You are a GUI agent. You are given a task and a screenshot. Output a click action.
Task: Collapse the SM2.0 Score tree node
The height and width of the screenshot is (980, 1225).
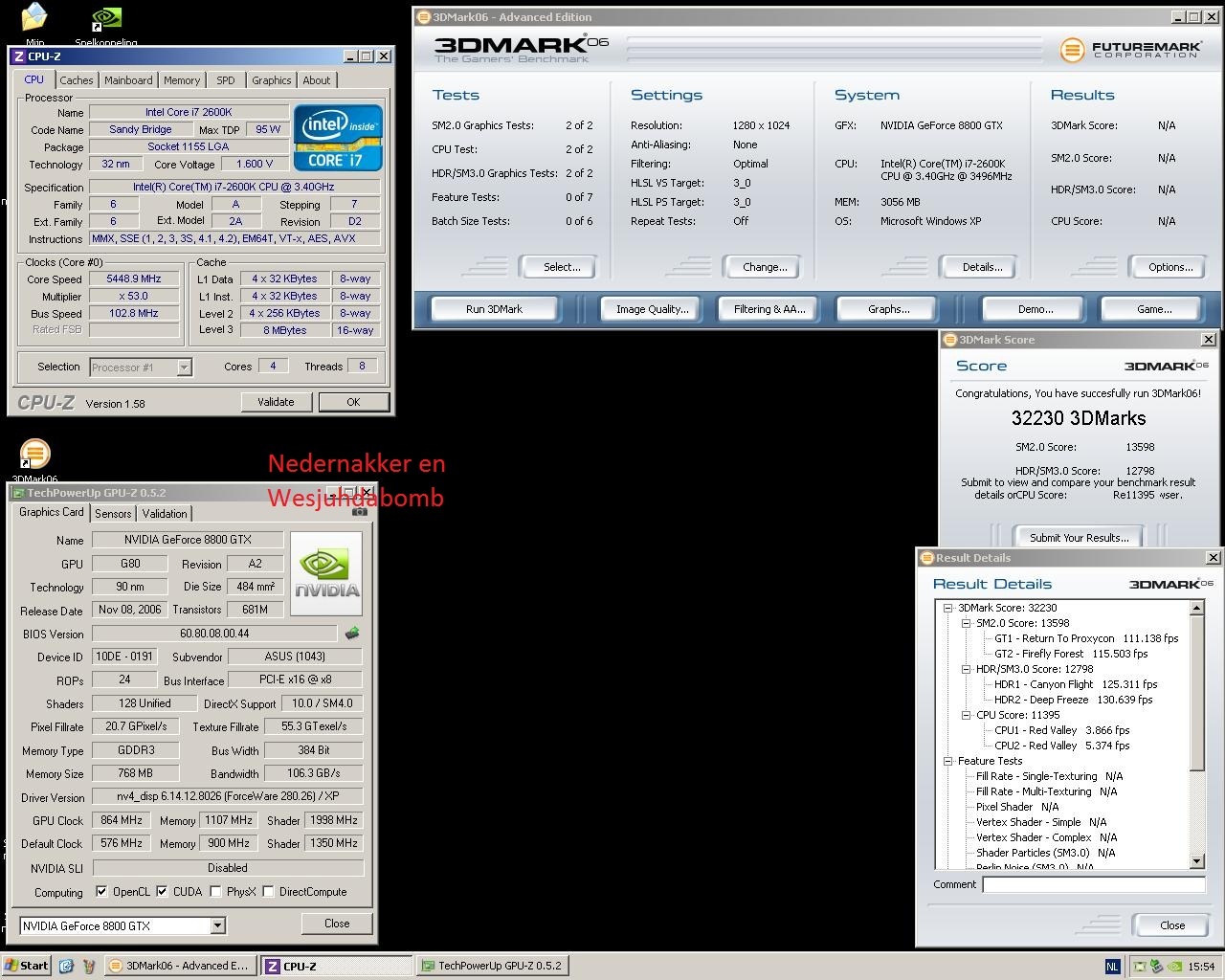click(x=966, y=623)
